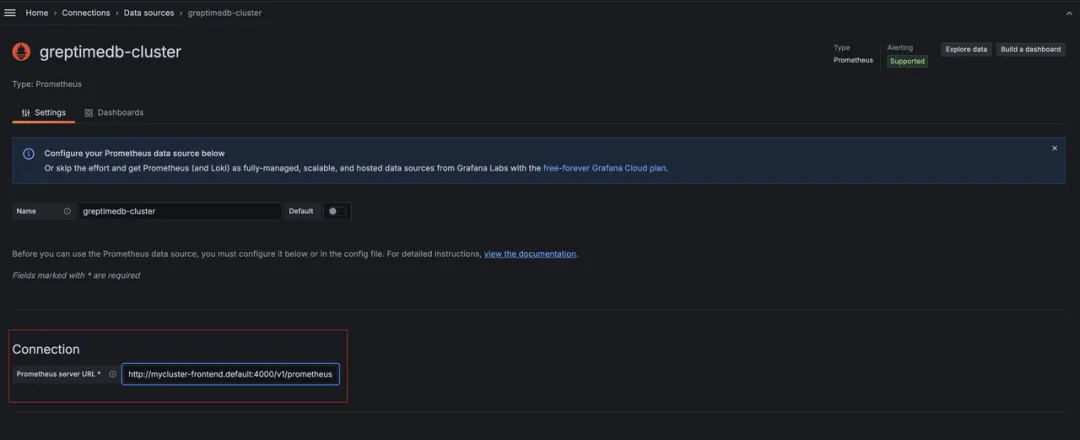1080x440 pixels.
Task: Click the 'Configure your Prometheus data source below' heading
Action: coord(134,154)
